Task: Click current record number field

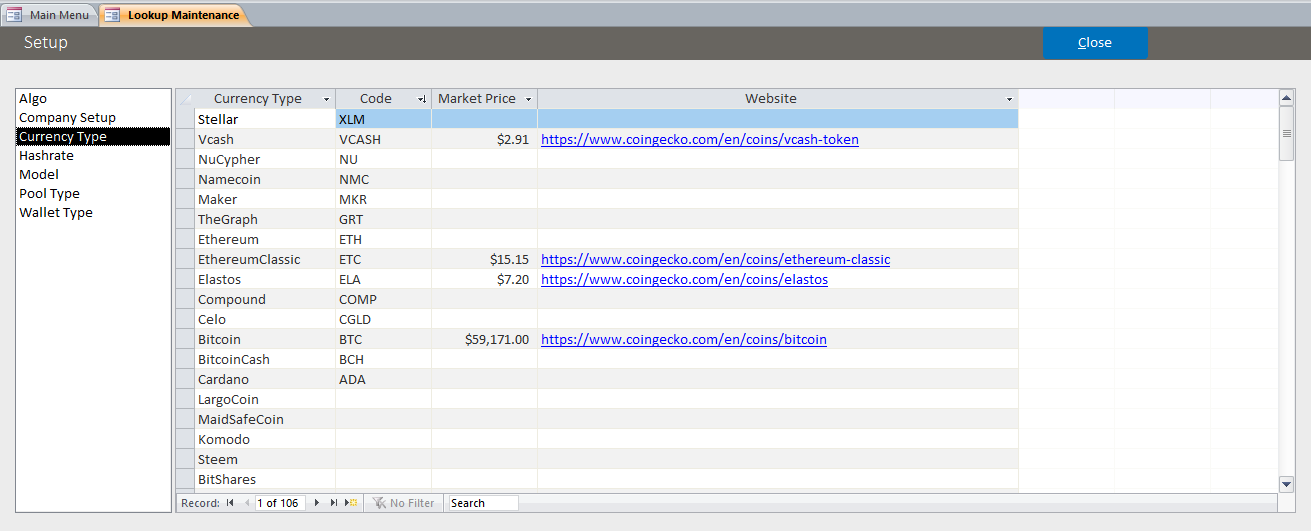Action: (x=281, y=503)
